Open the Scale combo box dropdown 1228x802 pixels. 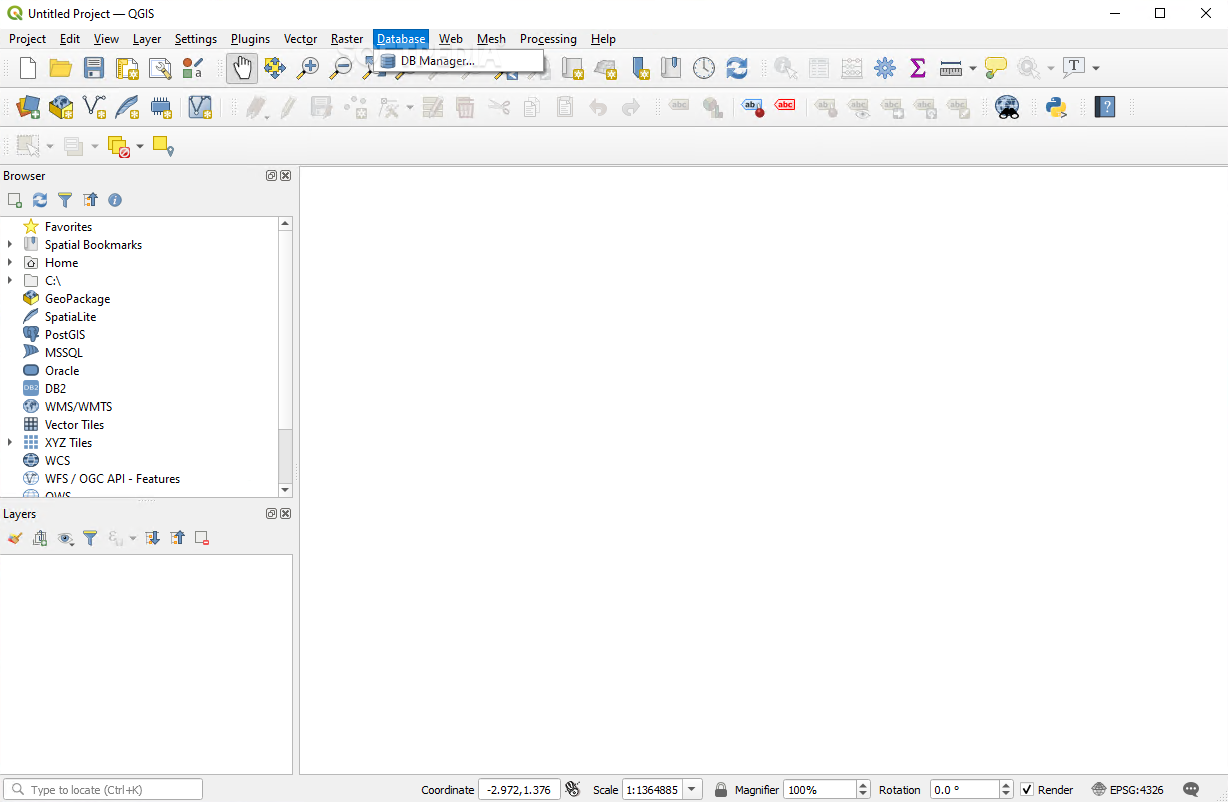pos(693,790)
